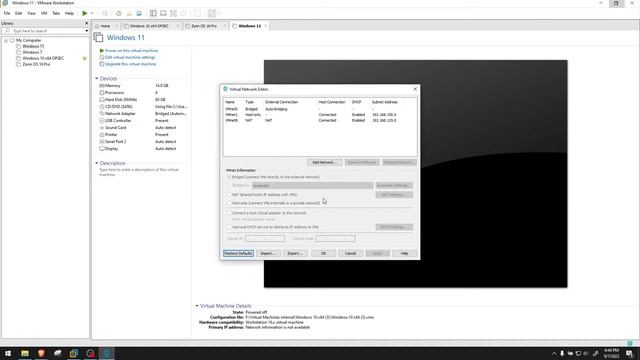
Task: Select Windows 7 in the Library tree
Action: pos(32,52)
